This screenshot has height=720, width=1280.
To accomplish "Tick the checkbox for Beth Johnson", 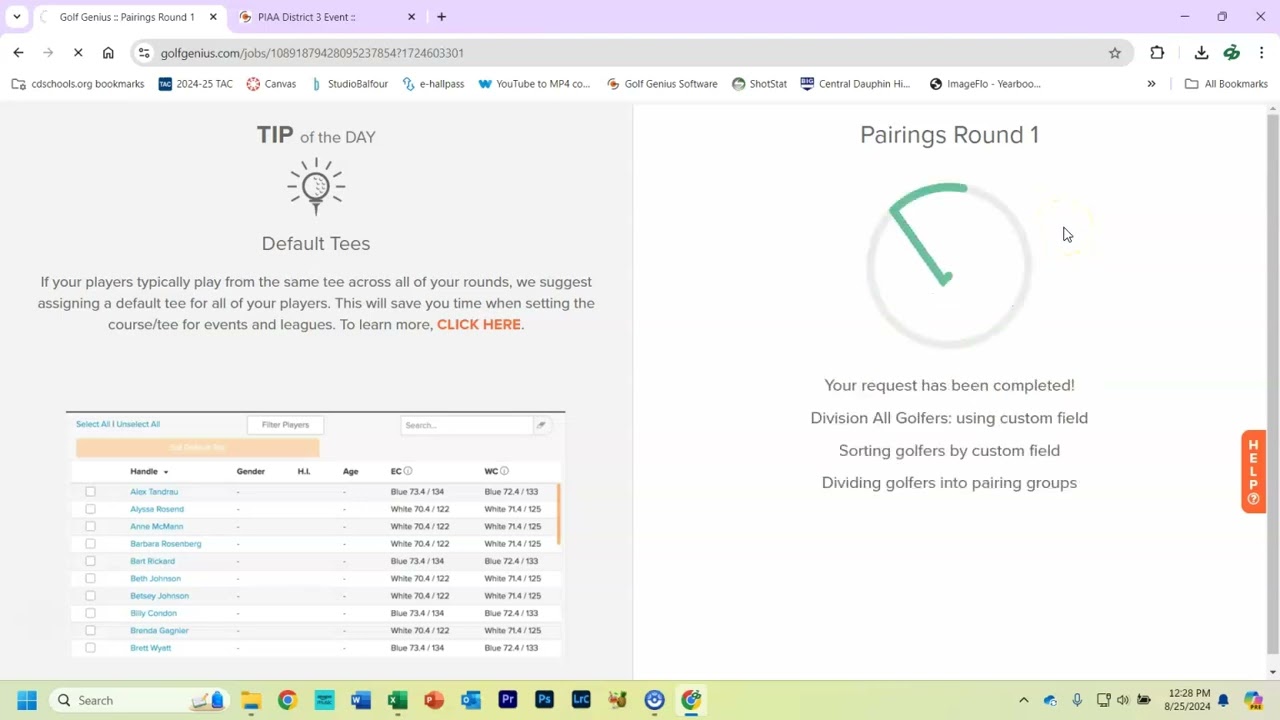I will (x=90, y=578).
